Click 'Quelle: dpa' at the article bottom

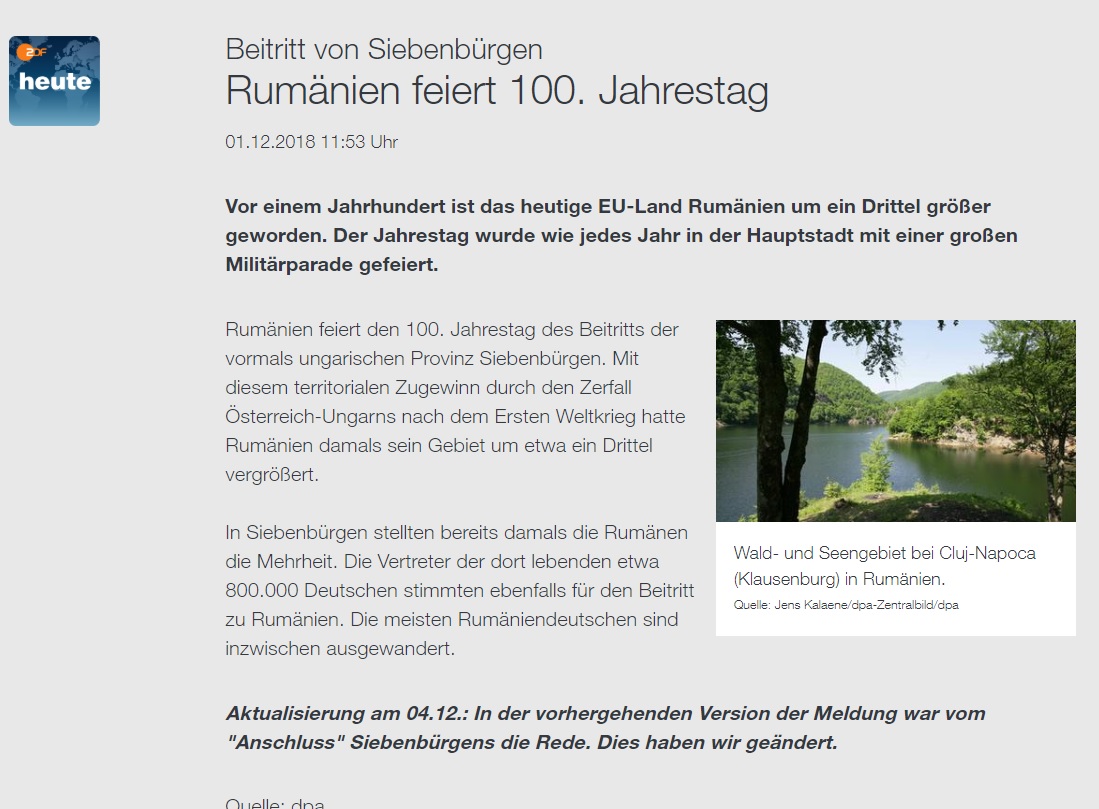pyautogui.click(x=275, y=803)
